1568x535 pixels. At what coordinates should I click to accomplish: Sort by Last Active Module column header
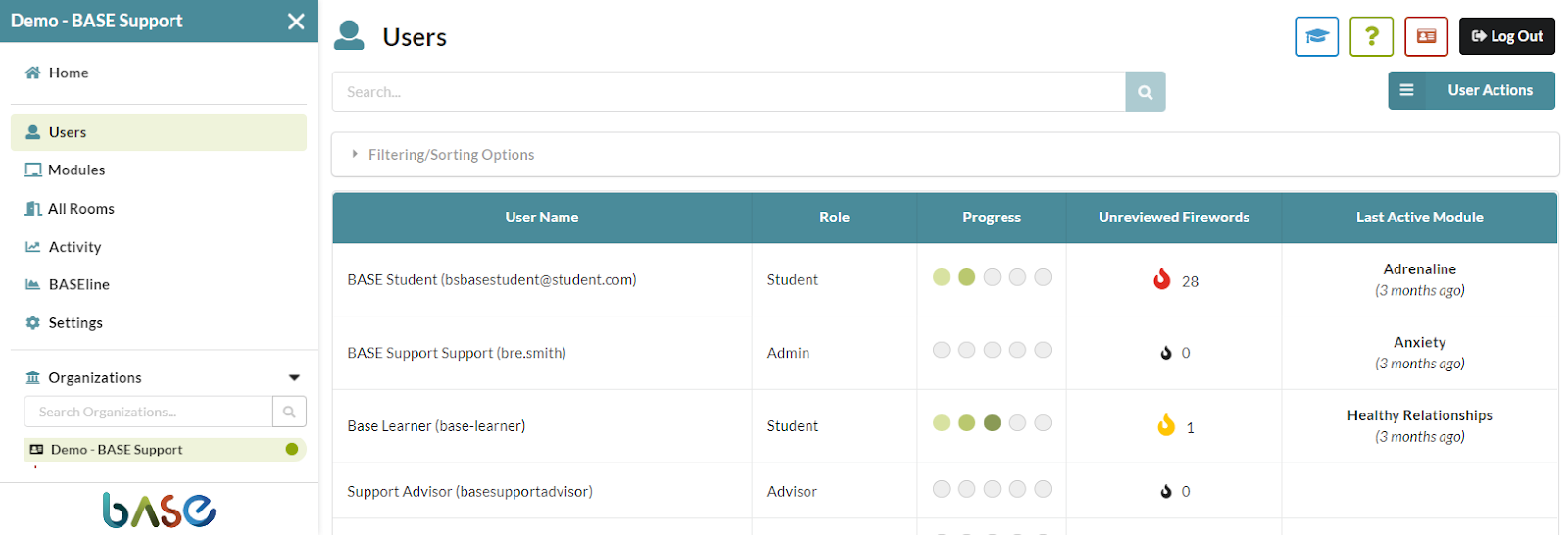tap(1419, 218)
